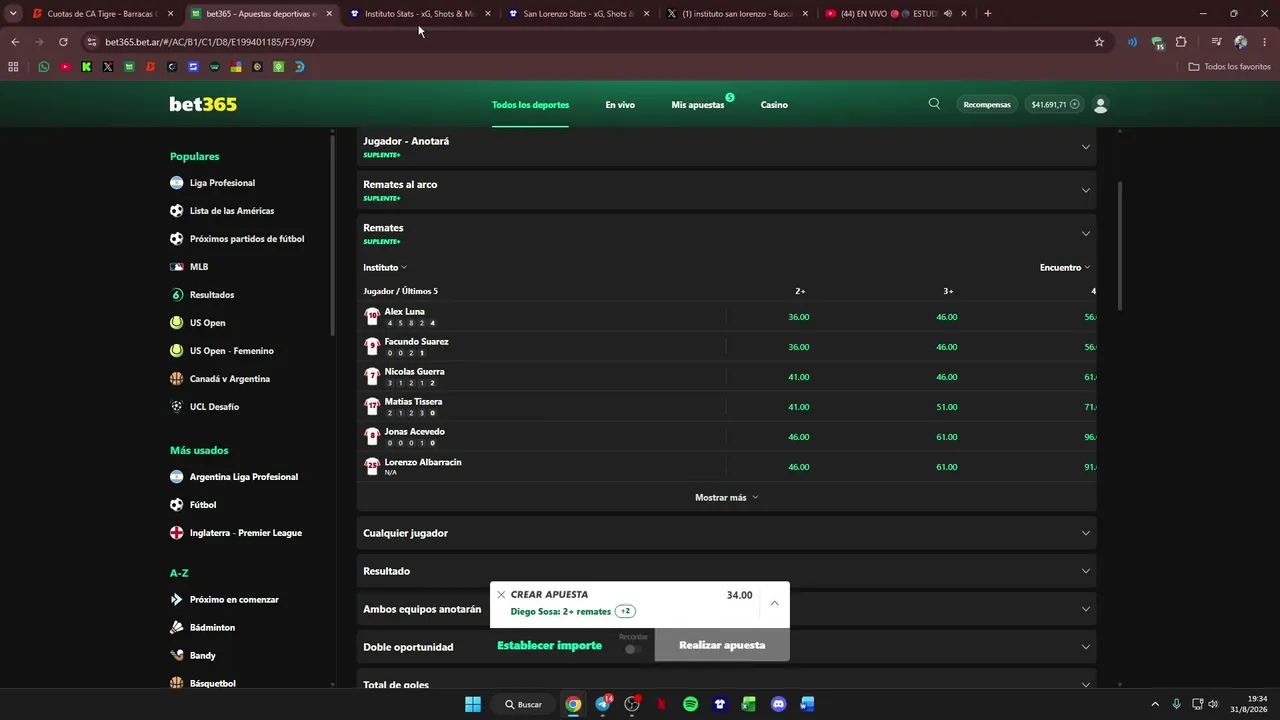The width and height of the screenshot is (1280, 720).
Task: Open Telegram from the taskbar
Action: [x=603, y=704]
